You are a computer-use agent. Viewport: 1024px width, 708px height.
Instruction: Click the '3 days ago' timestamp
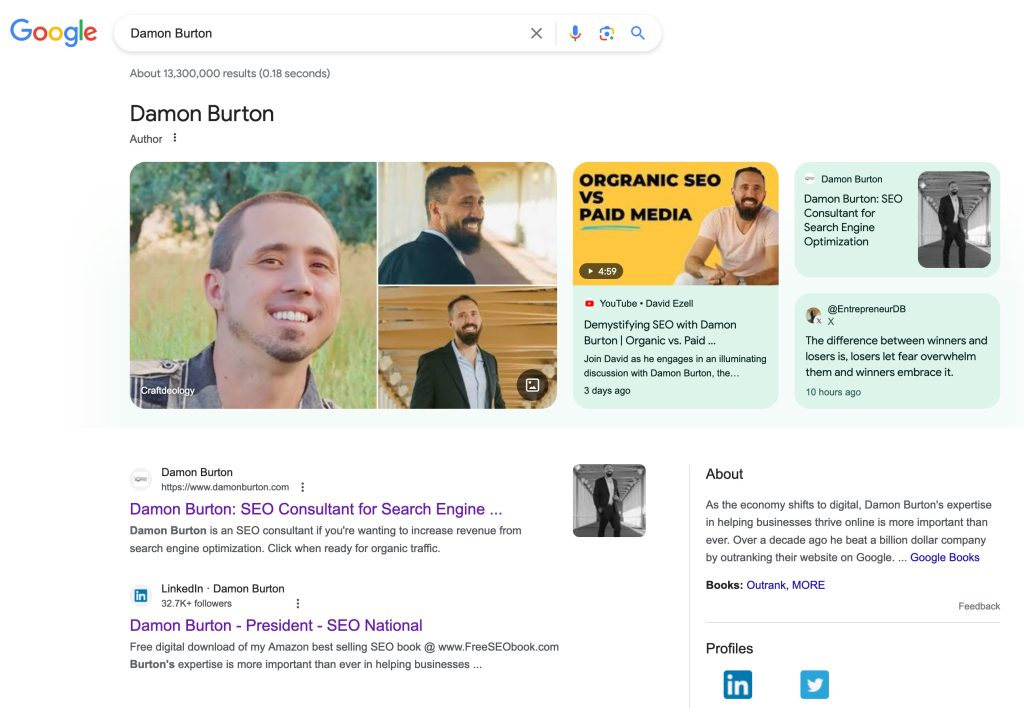pyautogui.click(x=607, y=391)
